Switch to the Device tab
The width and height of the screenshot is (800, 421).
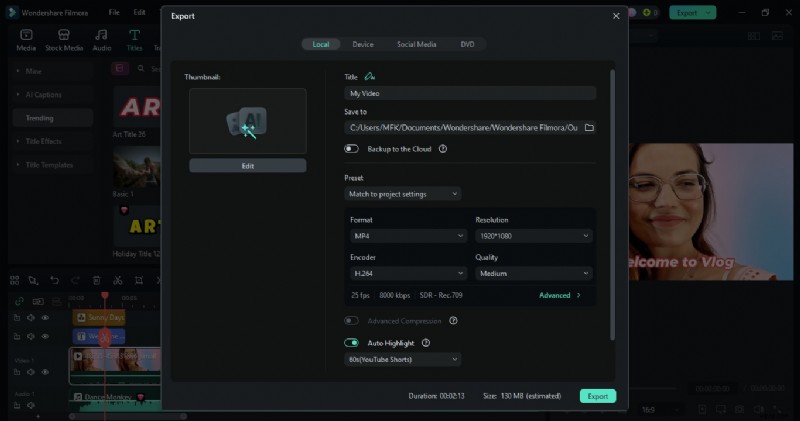coord(363,44)
